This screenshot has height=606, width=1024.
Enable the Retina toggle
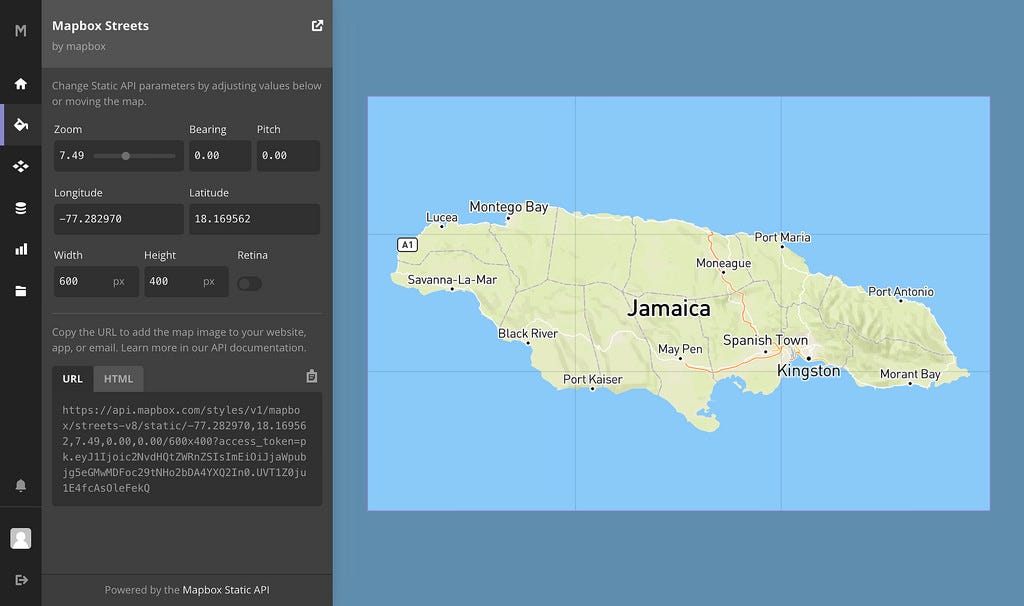click(248, 284)
